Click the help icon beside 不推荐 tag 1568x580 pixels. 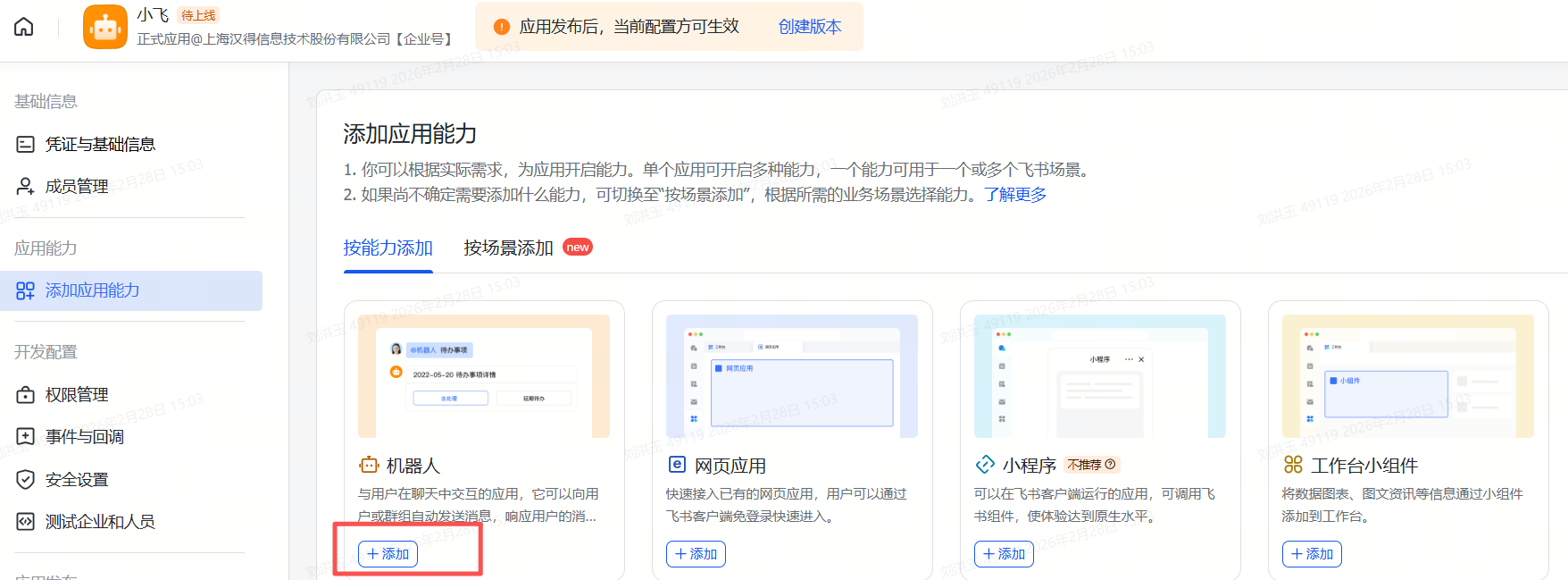coord(1110,465)
